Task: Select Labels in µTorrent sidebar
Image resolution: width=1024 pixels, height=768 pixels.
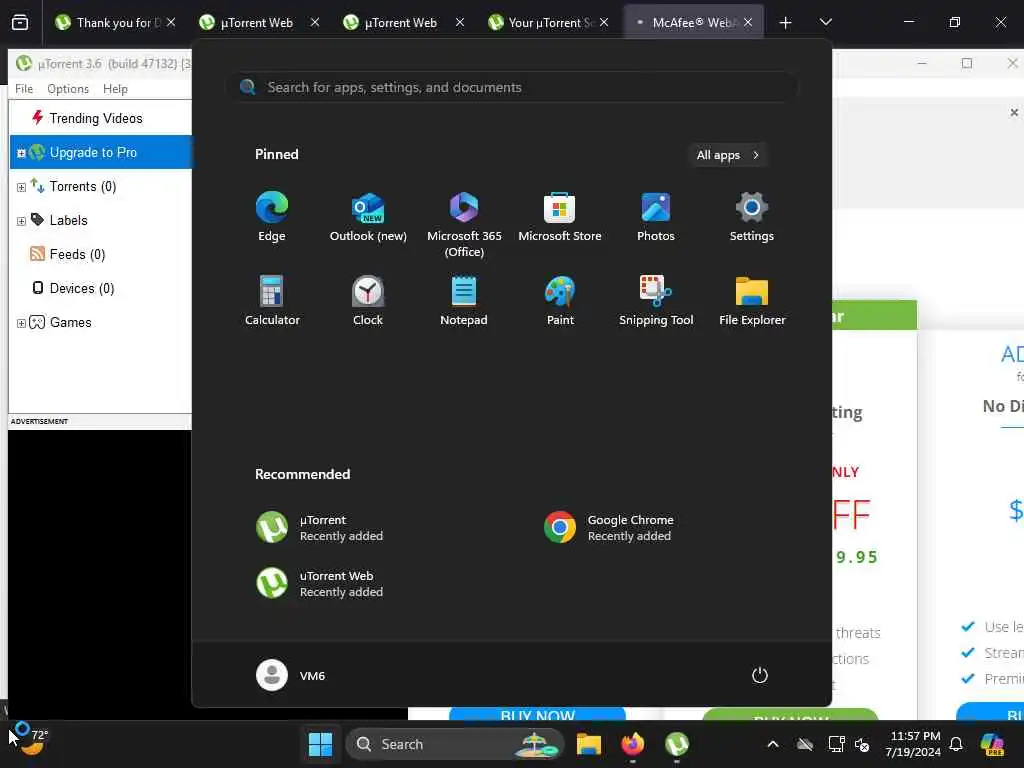Action: pyautogui.click(x=68, y=221)
